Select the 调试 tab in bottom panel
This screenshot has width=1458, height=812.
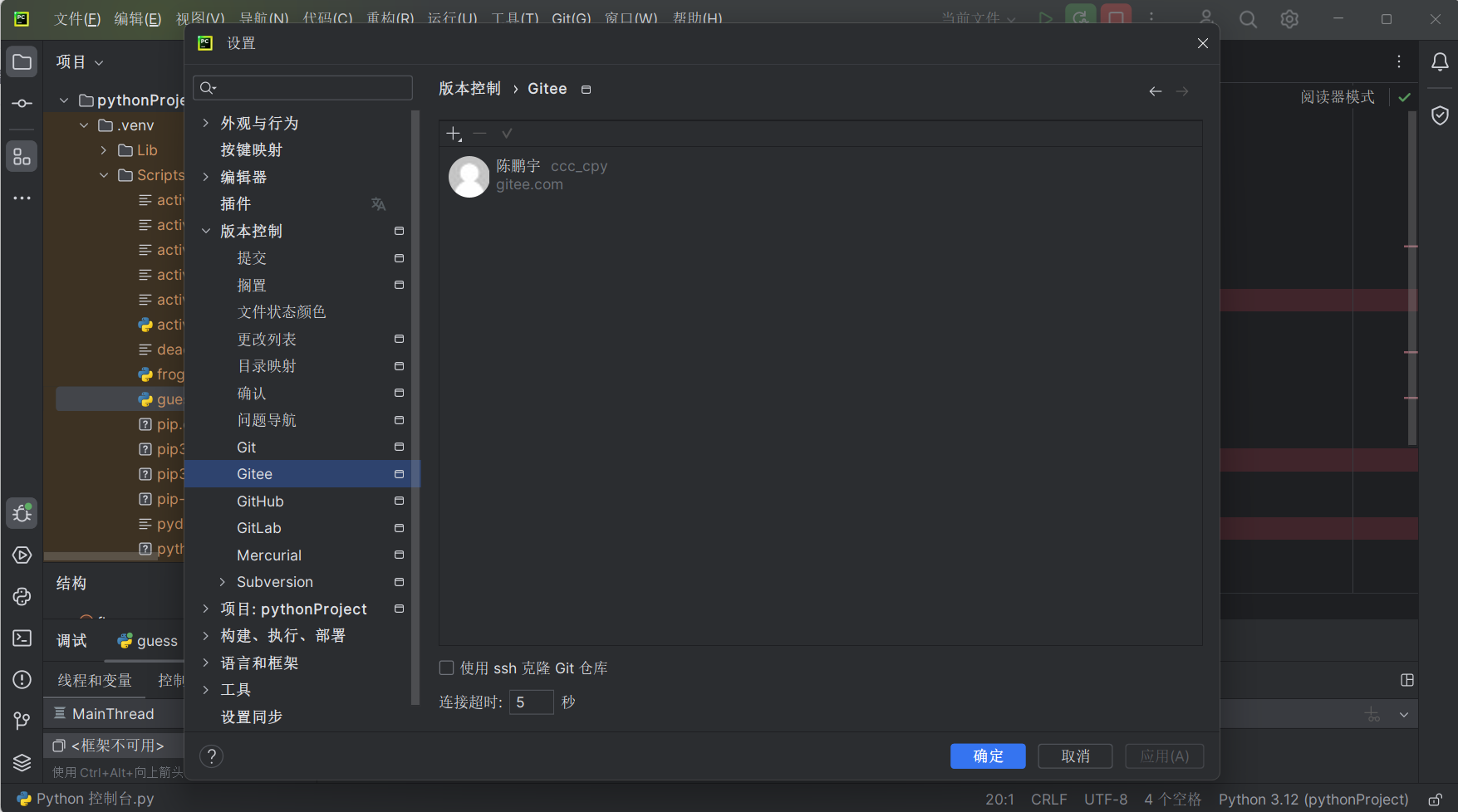click(71, 641)
